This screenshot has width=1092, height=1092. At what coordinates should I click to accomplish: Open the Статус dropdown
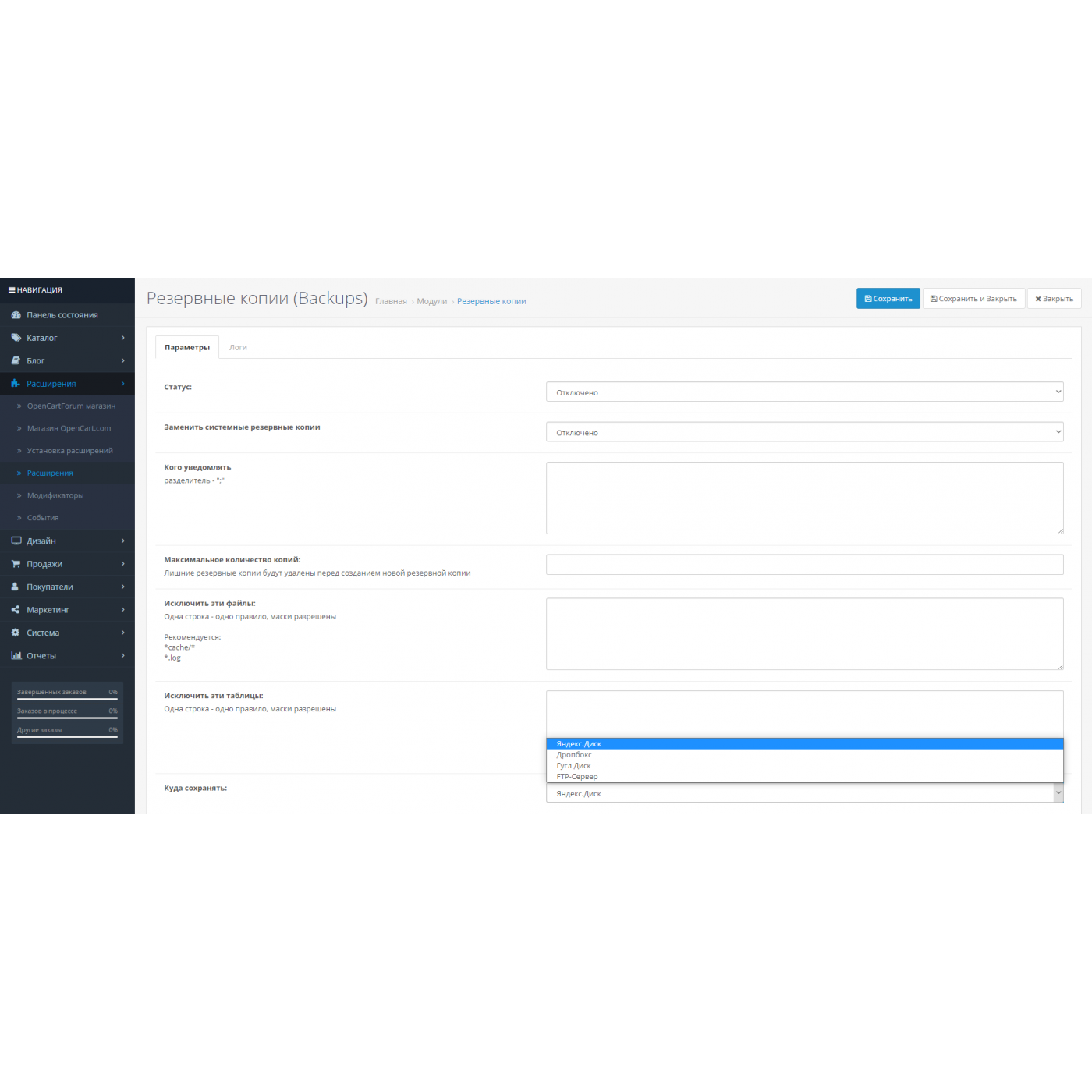point(804,392)
